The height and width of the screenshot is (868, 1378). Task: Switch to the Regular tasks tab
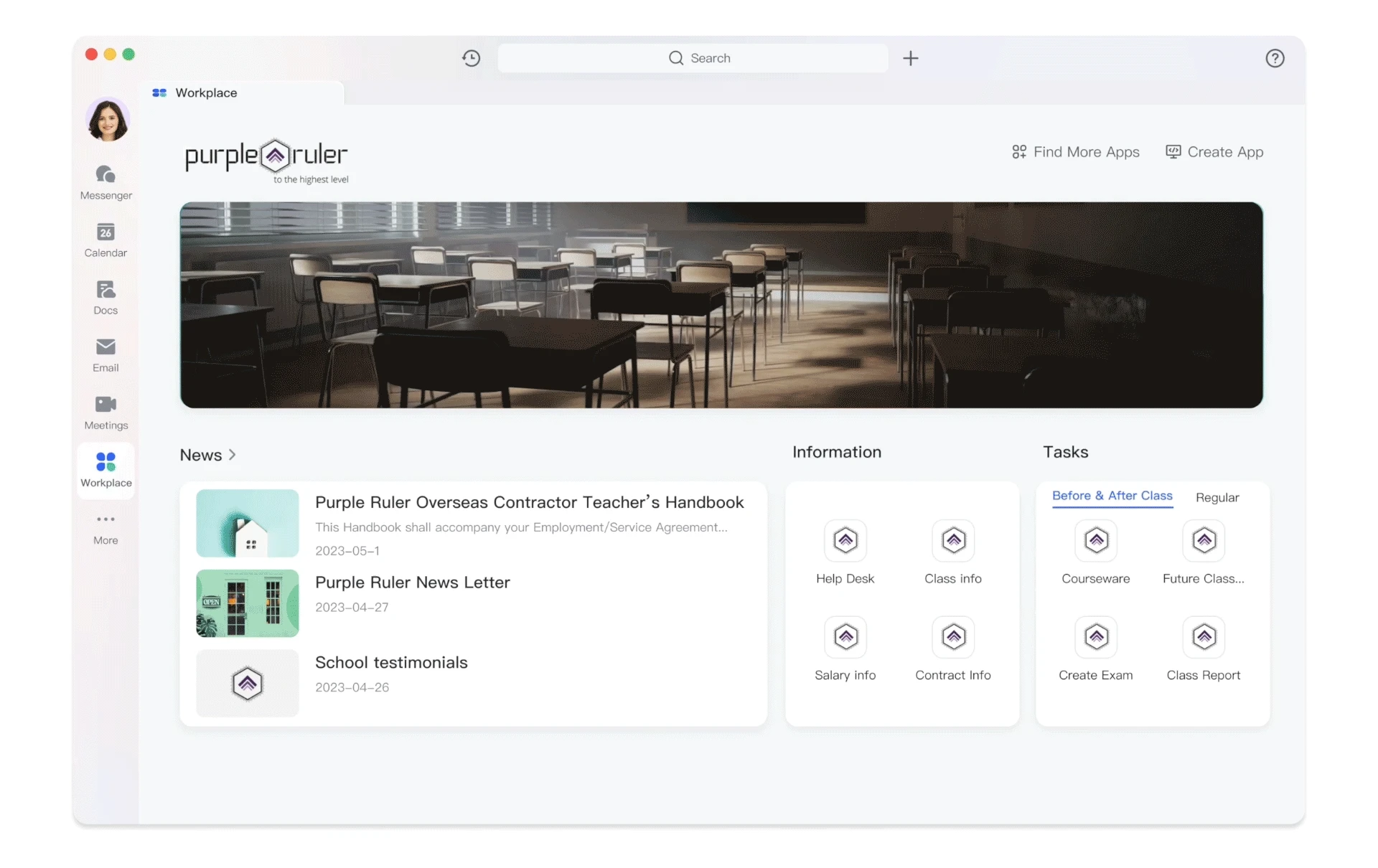[x=1217, y=497]
